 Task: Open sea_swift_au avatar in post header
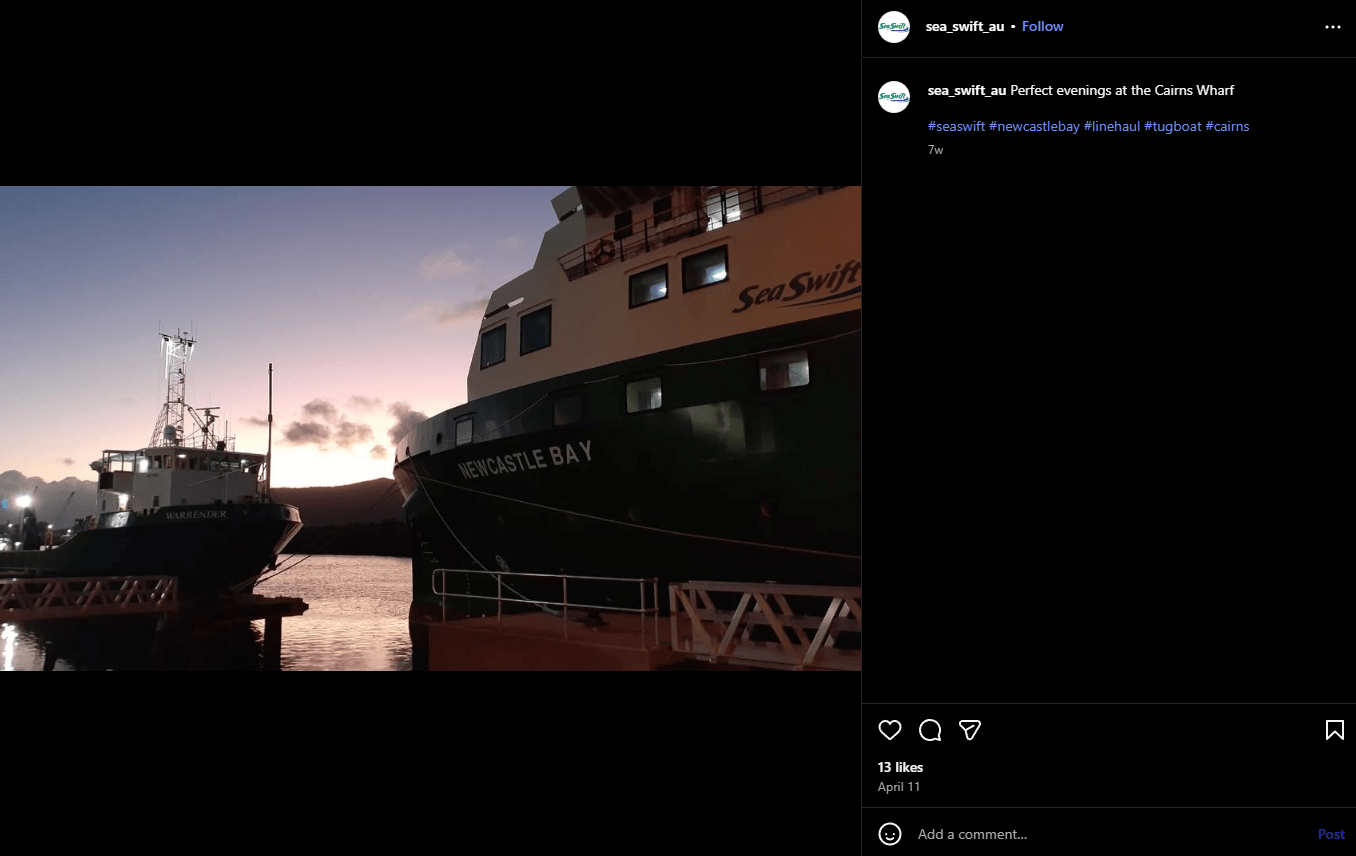pos(894,27)
